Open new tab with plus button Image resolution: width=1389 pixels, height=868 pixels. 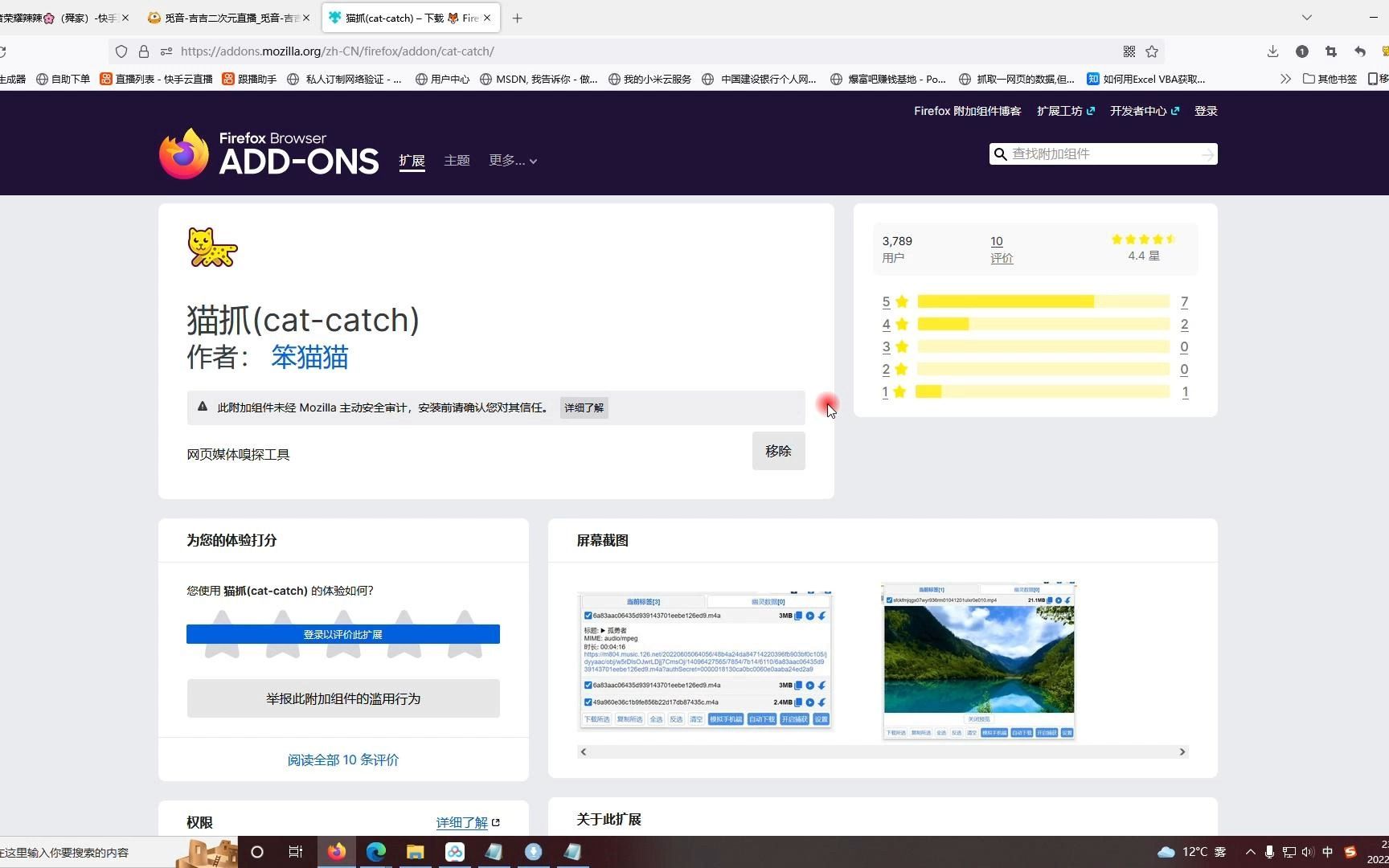click(x=517, y=18)
